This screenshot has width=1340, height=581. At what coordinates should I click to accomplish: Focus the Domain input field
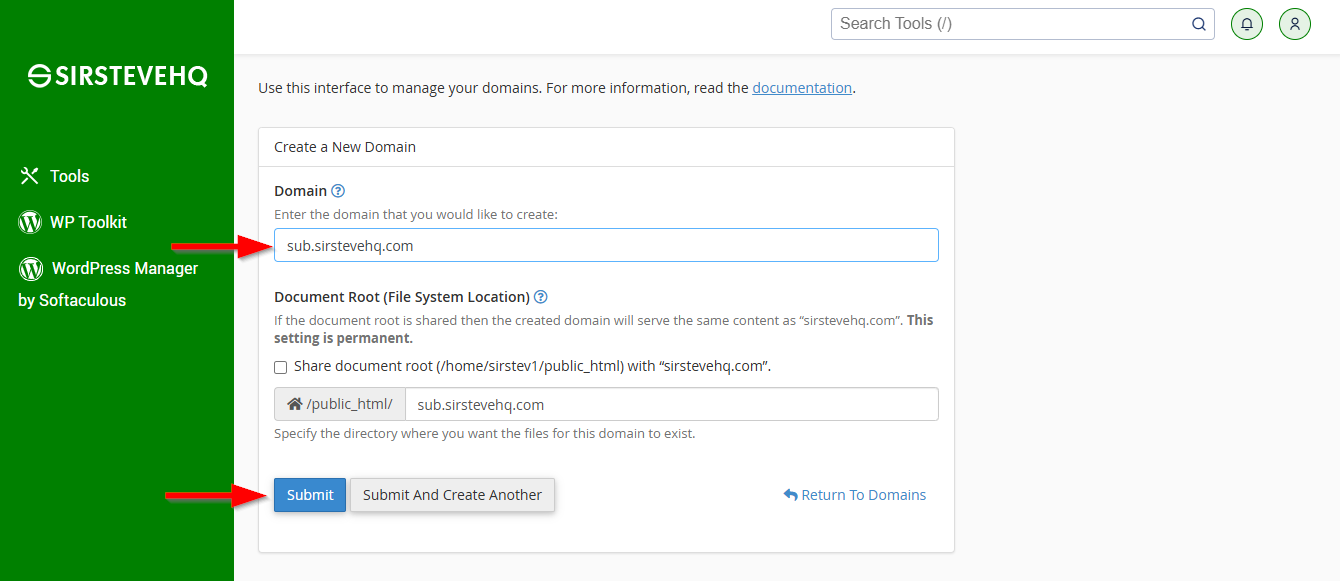(606, 245)
